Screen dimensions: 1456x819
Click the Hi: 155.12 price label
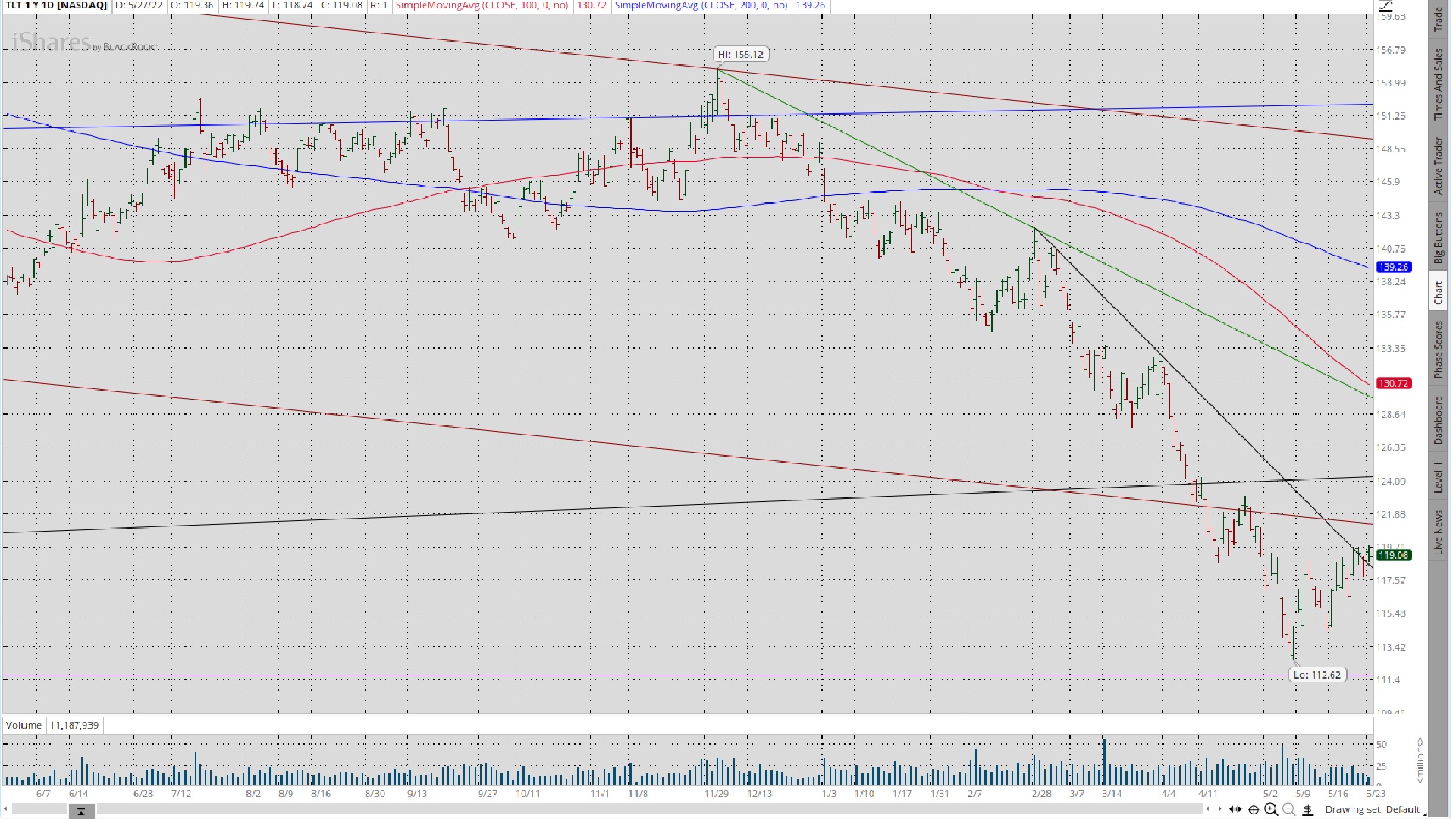point(741,54)
